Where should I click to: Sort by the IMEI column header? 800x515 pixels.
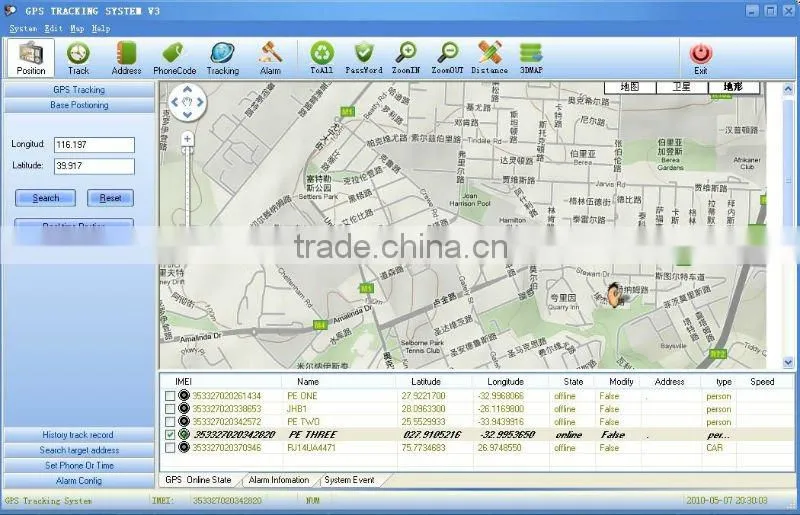183,381
